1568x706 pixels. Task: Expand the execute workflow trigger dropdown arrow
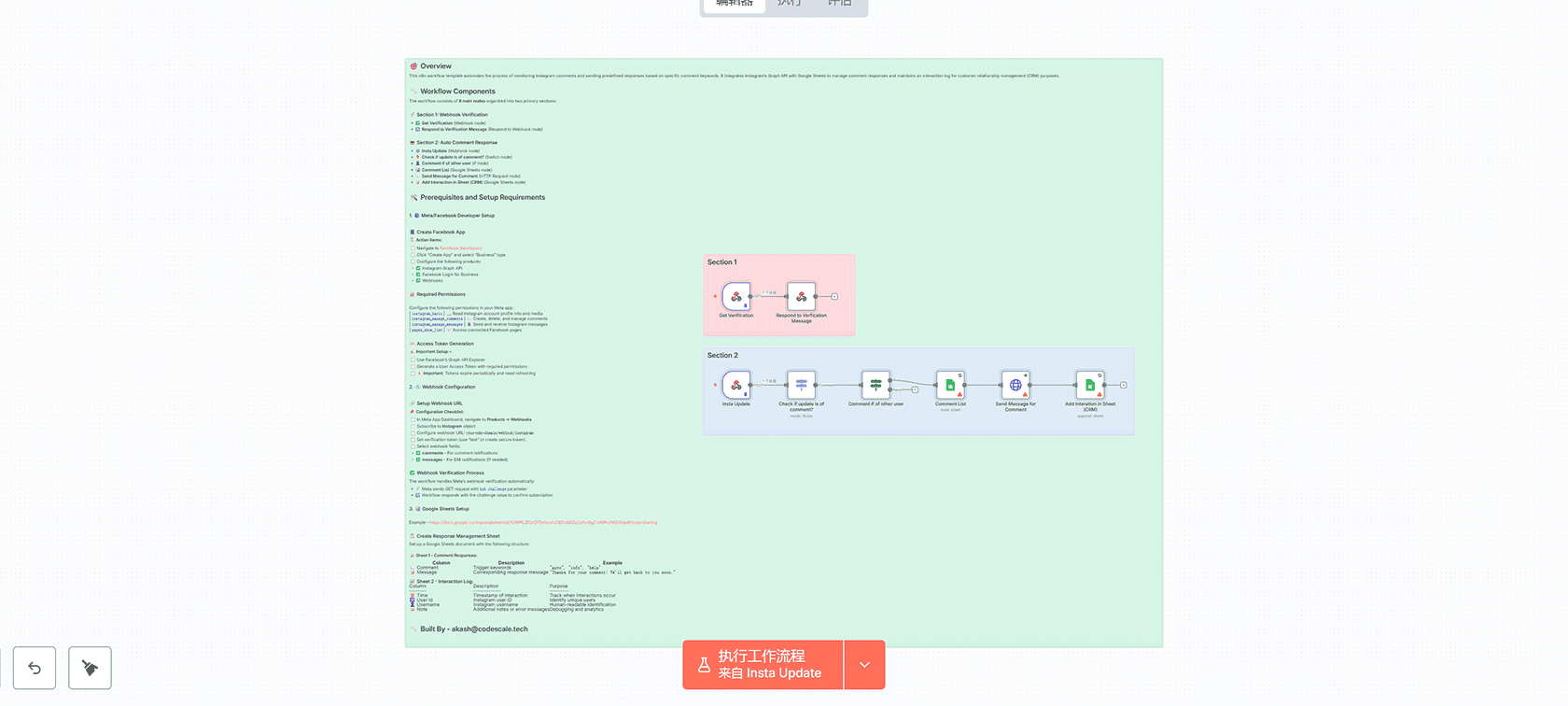pyautogui.click(x=864, y=665)
